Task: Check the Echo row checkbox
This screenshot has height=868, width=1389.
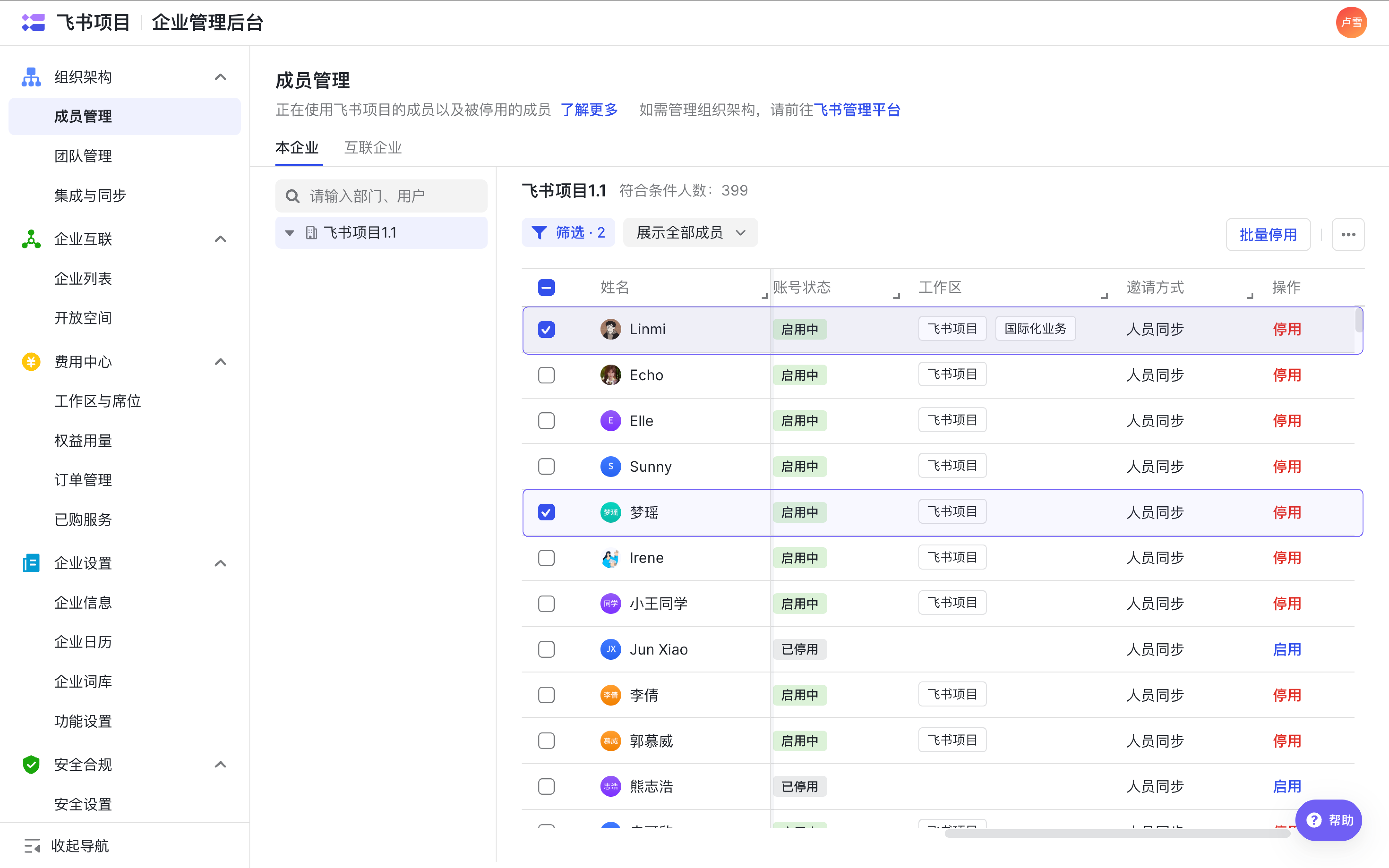Action: pyautogui.click(x=546, y=375)
